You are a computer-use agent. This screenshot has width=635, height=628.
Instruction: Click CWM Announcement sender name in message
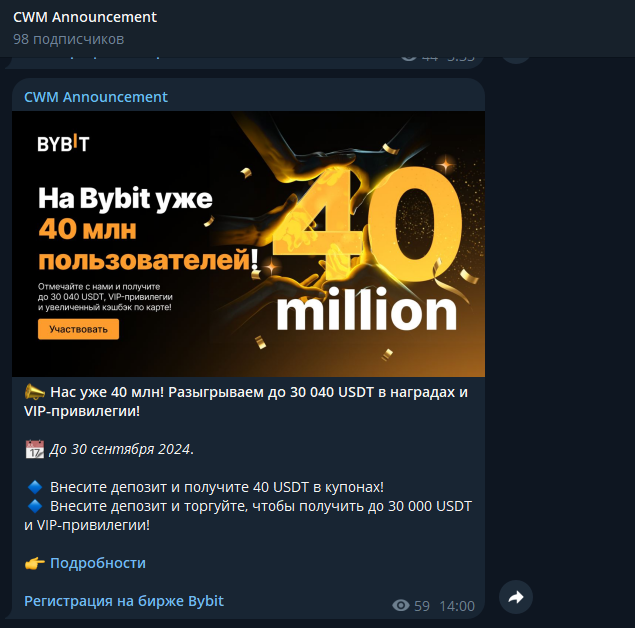96,97
